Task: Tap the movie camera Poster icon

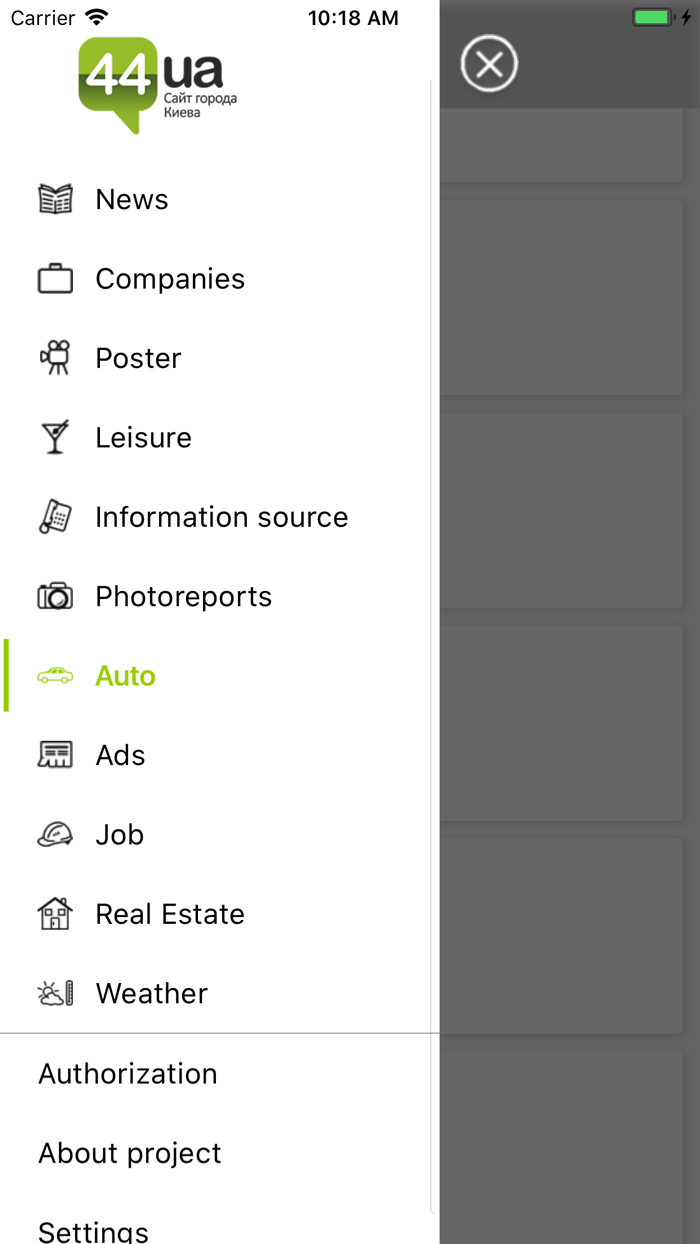Action: [55, 358]
